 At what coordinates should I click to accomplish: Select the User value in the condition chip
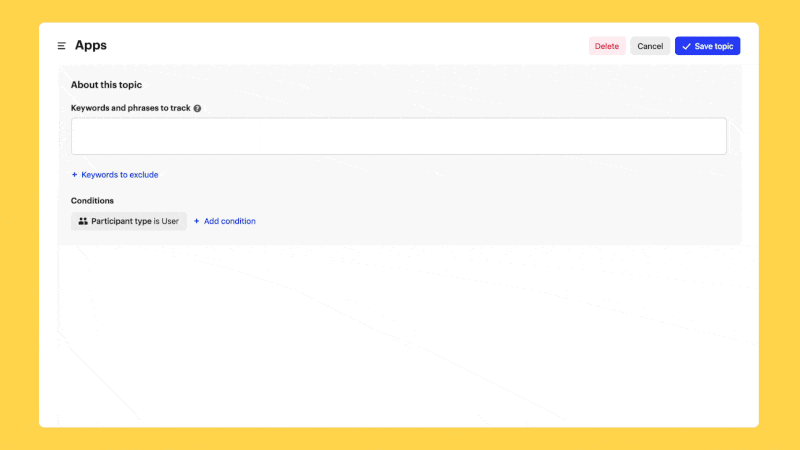coord(170,221)
